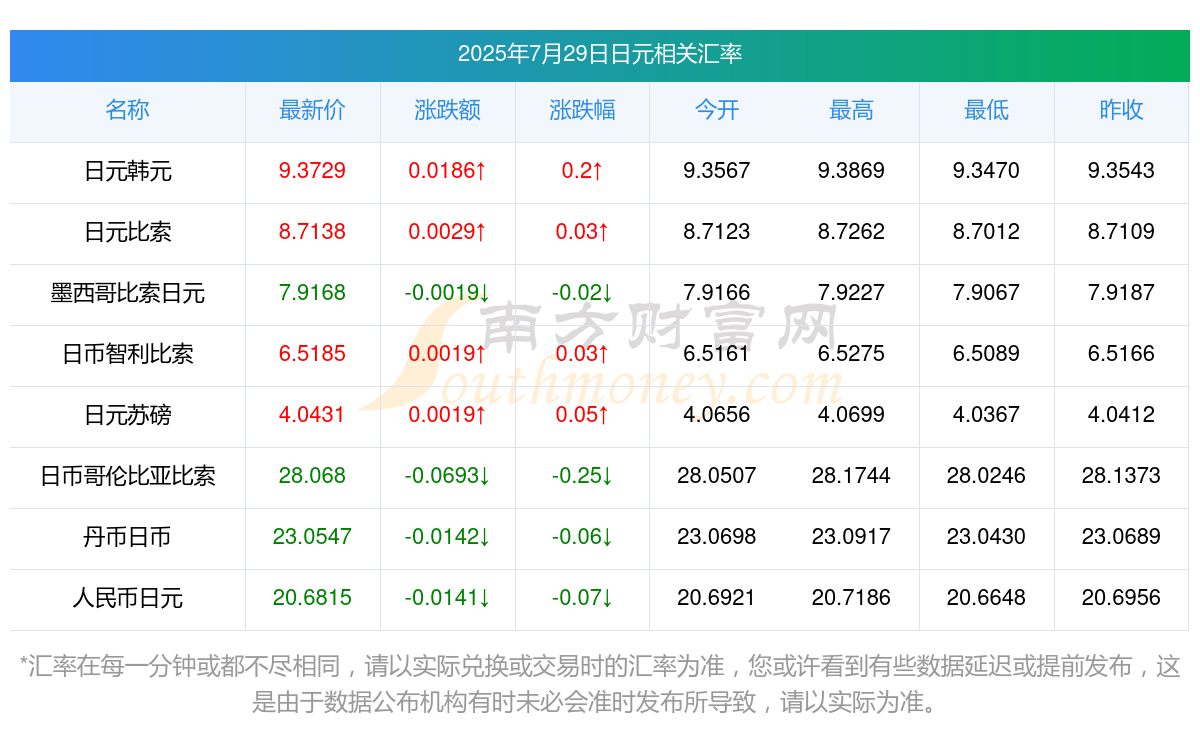Select opening value 23.0698
This screenshot has height=733, width=1200.
coord(717,537)
